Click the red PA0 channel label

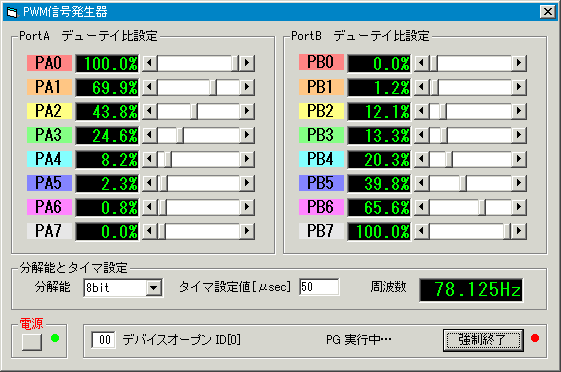pyautogui.click(x=49, y=63)
